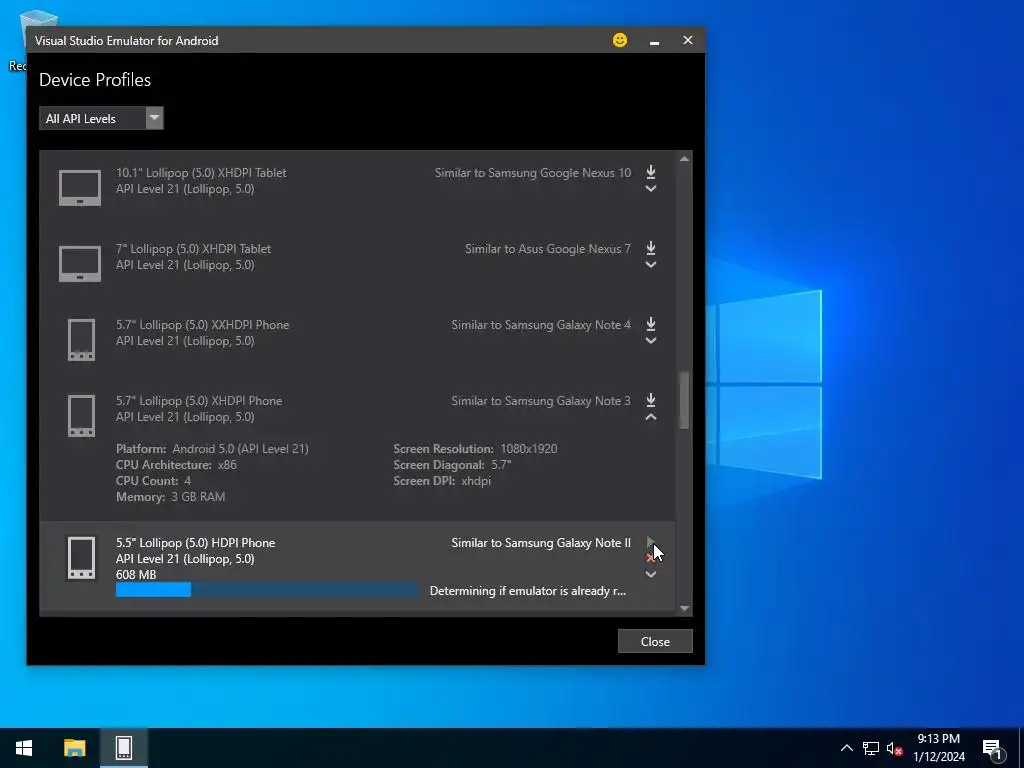Click the launch progress bar
The width and height of the screenshot is (1024, 768).
267,590
